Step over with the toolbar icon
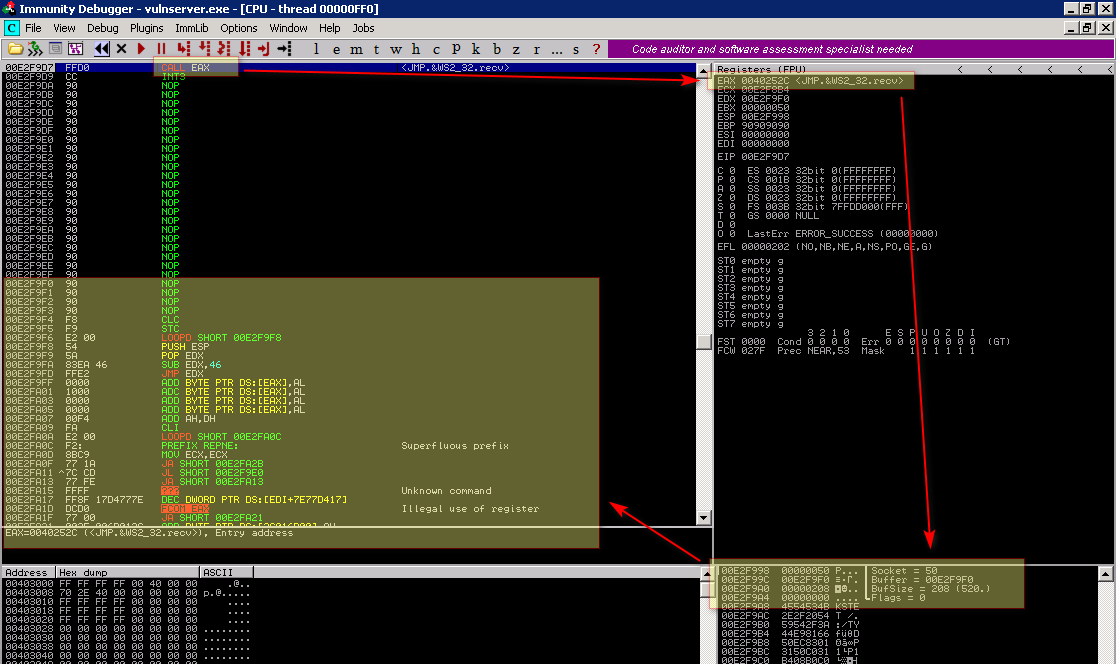 204,48
